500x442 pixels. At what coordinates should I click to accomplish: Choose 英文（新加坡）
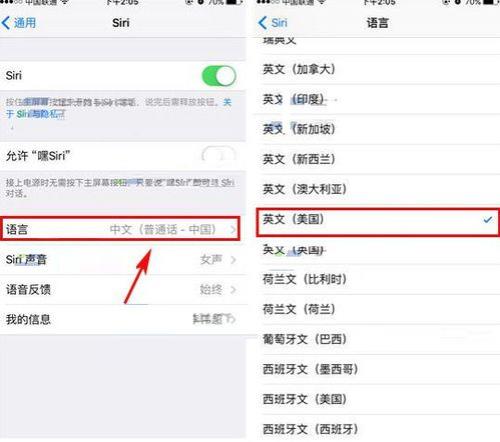coord(378,130)
